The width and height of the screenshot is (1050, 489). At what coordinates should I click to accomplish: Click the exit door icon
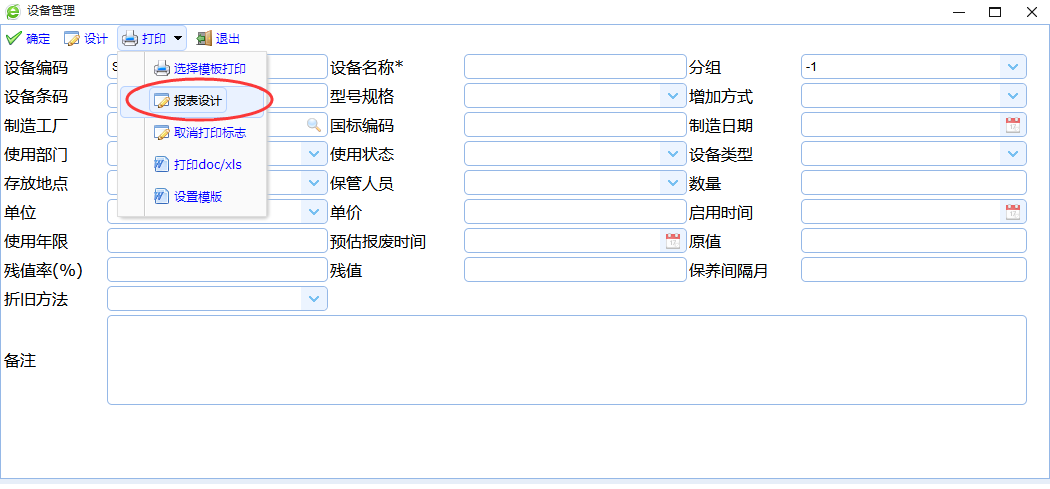point(204,39)
